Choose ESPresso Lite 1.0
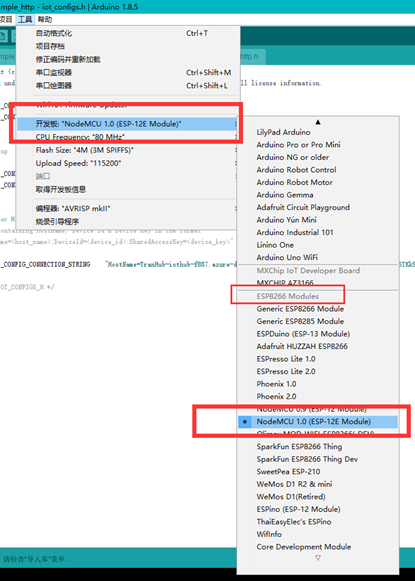The image size is (415, 581). point(318,359)
